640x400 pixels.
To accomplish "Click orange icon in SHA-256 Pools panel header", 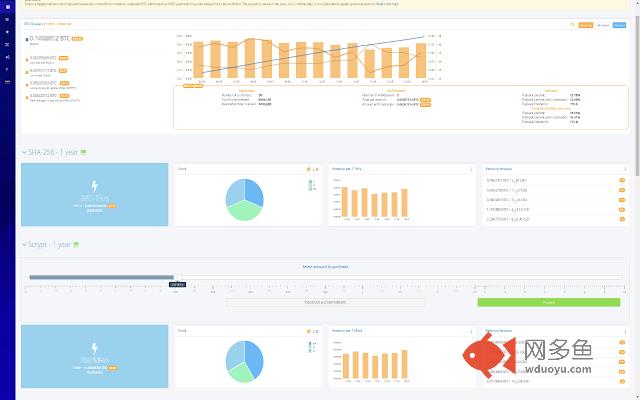I will (x=309, y=169).
